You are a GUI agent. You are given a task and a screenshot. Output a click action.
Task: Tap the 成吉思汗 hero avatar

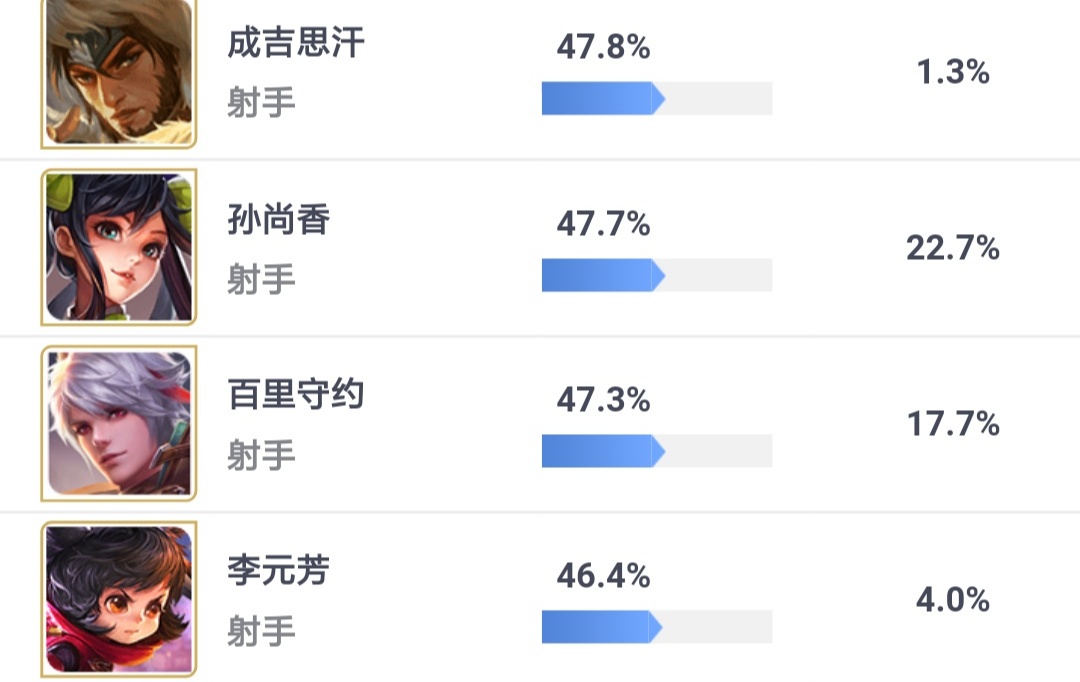(119, 72)
